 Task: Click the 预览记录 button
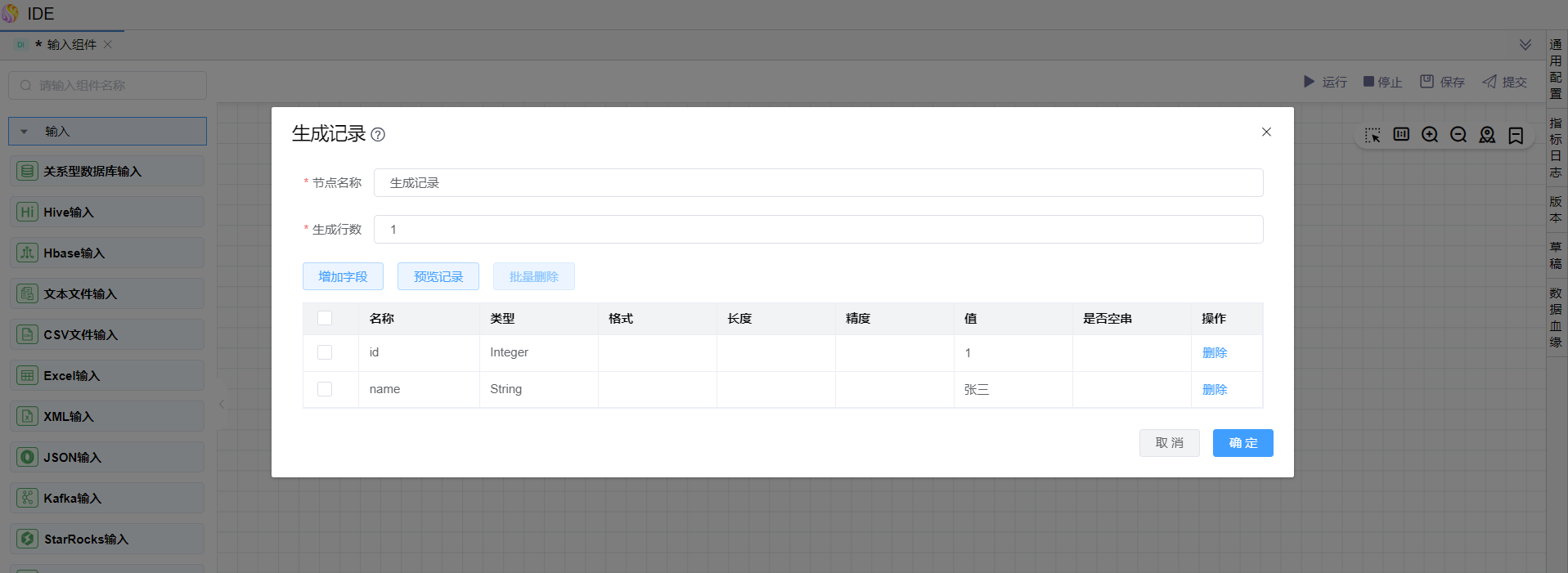click(438, 276)
